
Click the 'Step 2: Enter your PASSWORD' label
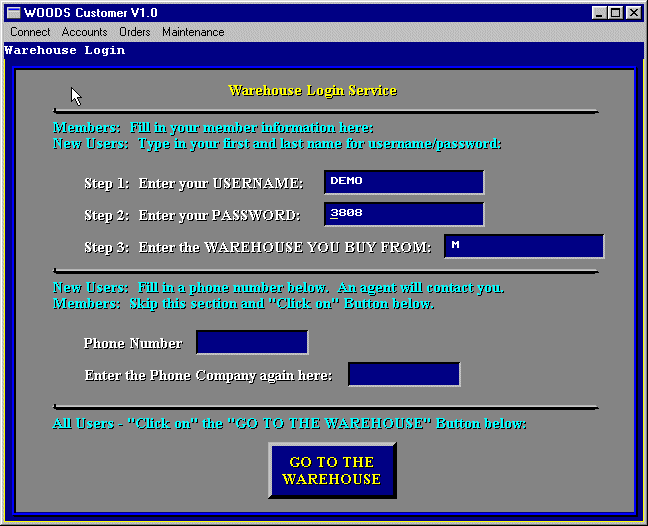pos(192,215)
